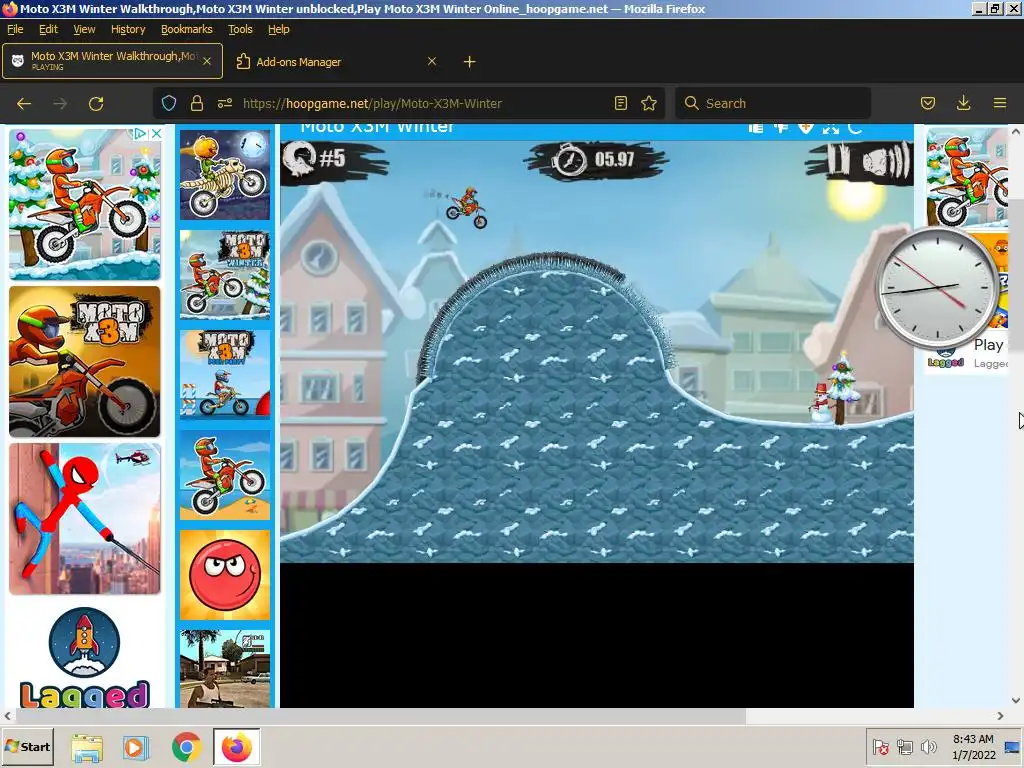Toggle fullscreen in the game header

(x=831, y=128)
